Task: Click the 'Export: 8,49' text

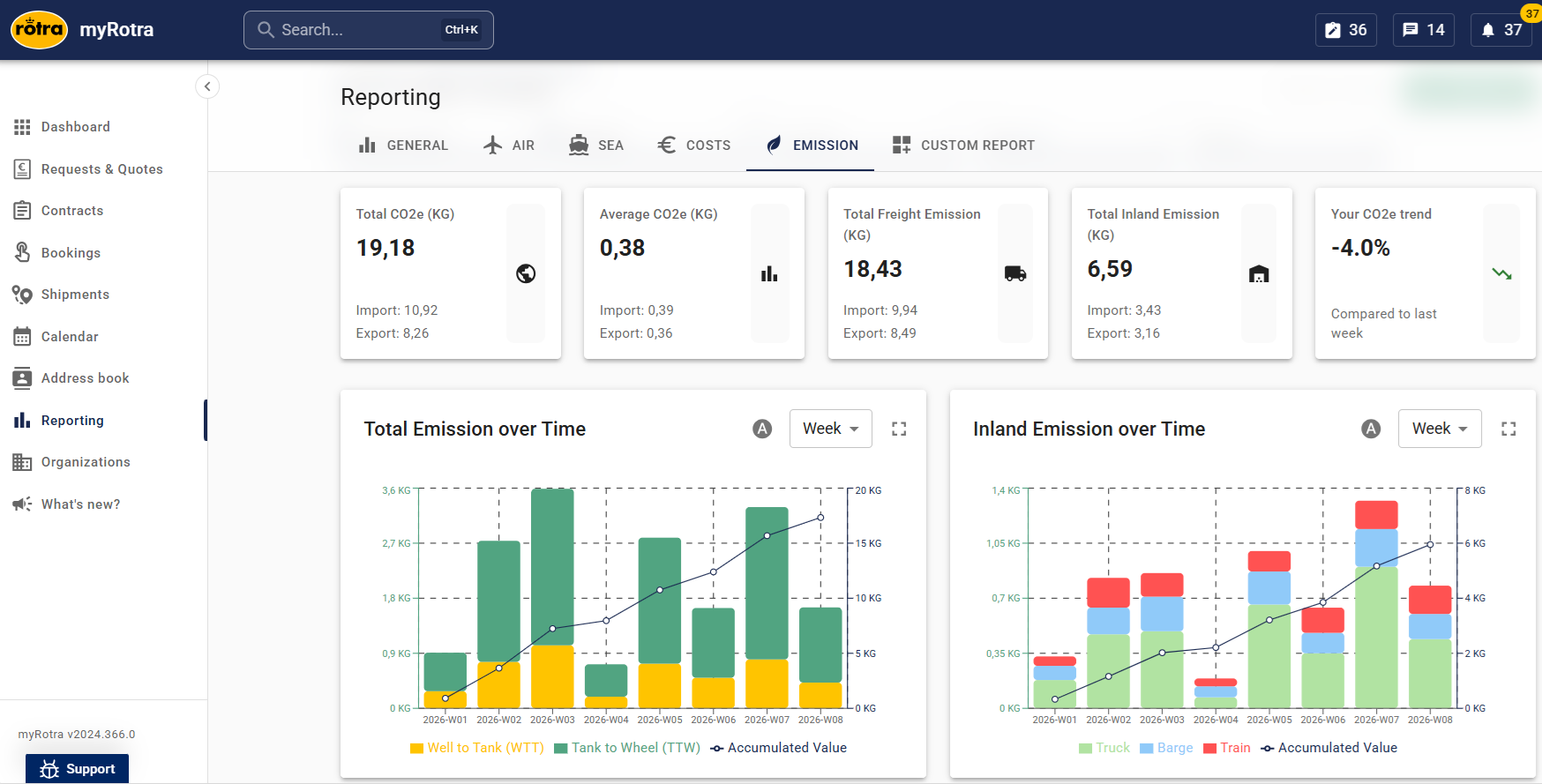Action: [x=880, y=333]
